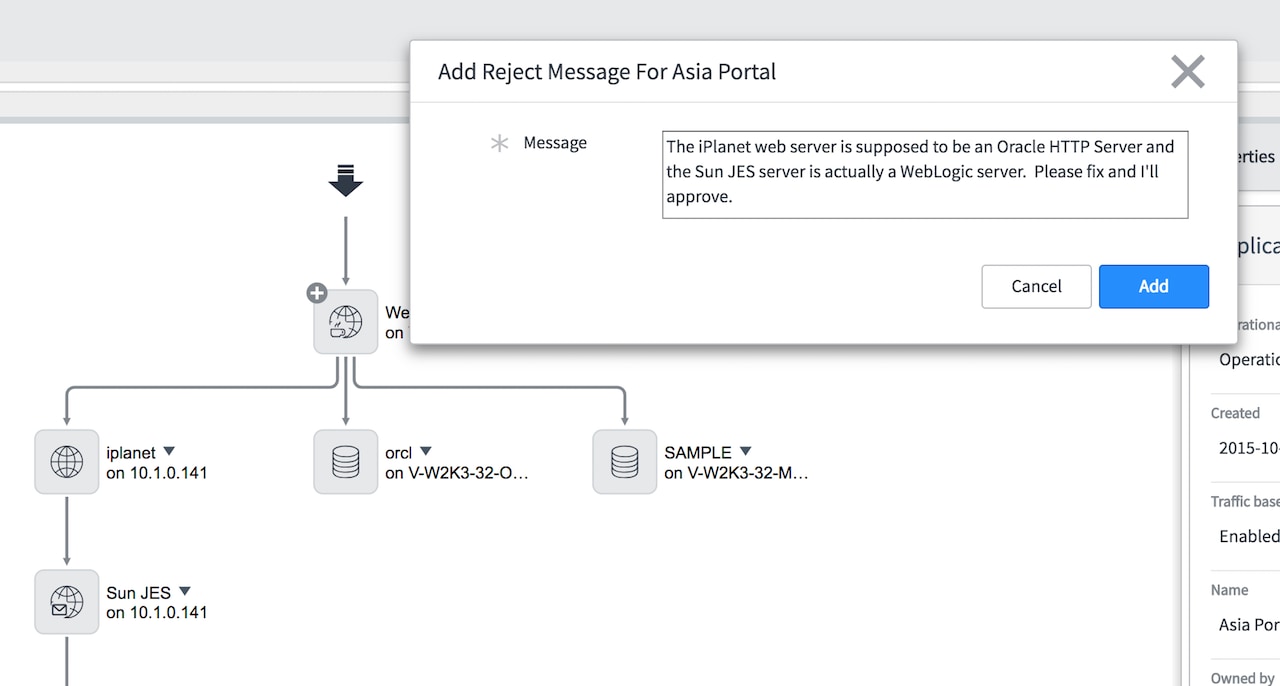
Task: Click the SAMPLE database node icon
Action: click(x=624, y=461)
